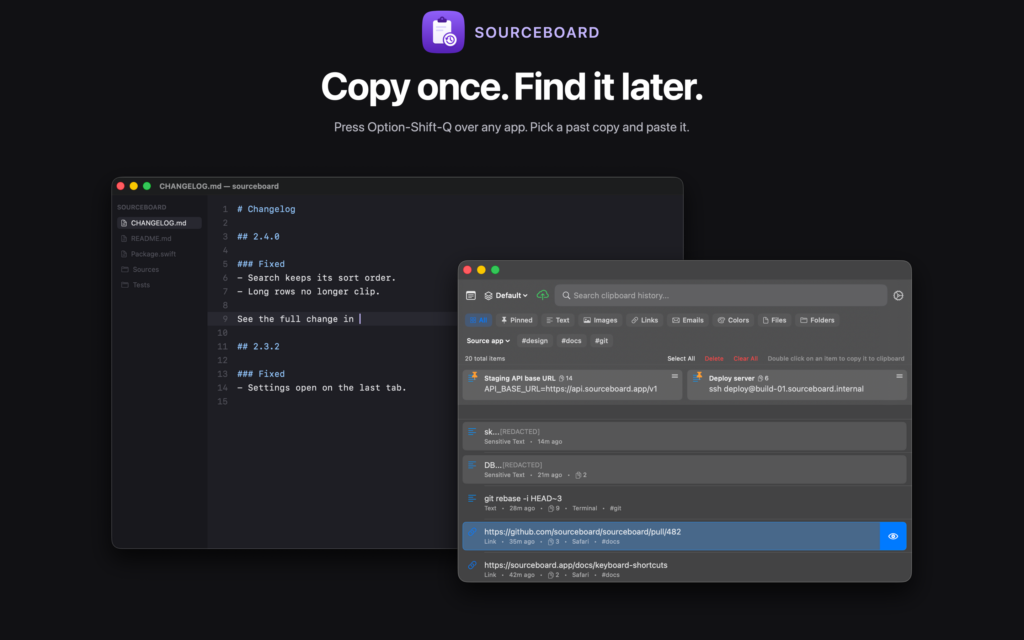This screenshot has height=640, width=1024.
Task: Switch to the Pinned filter tab
Action: click(517, 320)
